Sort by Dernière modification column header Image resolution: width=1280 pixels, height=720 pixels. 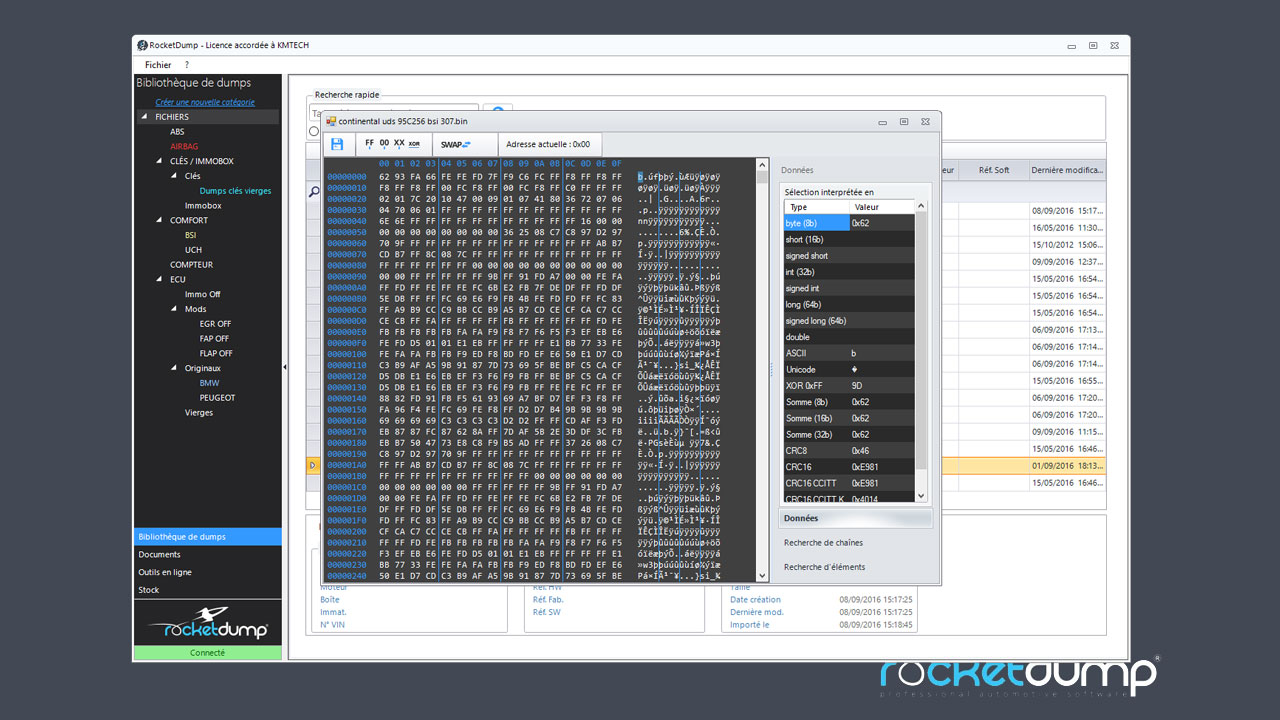(x=1066, y=170)
